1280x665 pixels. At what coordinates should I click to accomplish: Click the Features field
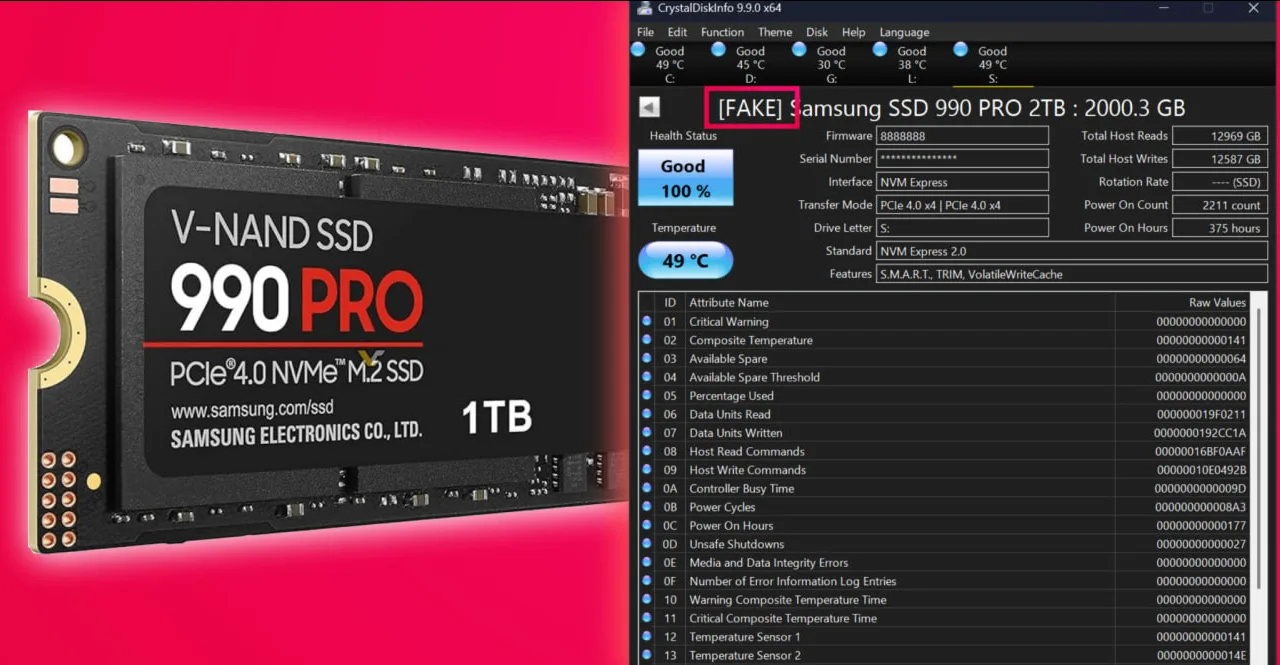[x=1072, y=274]
